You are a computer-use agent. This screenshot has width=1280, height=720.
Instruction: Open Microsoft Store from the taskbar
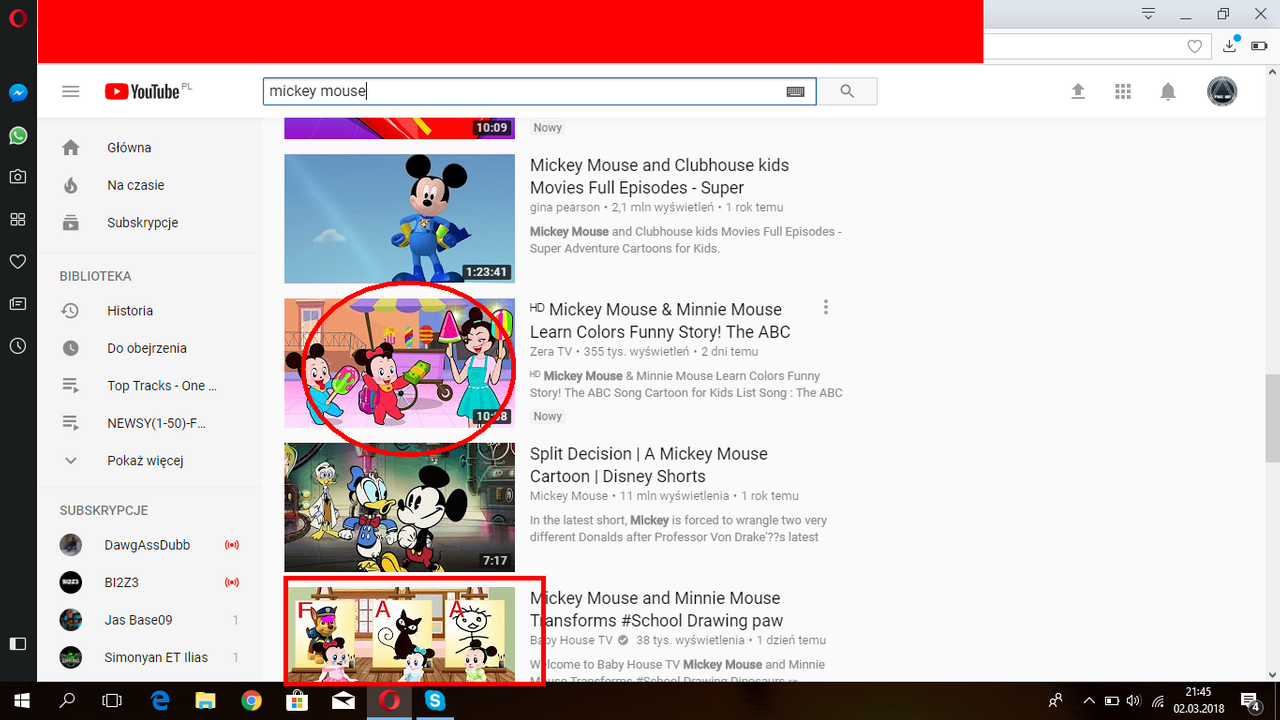(x=297, y=701)
